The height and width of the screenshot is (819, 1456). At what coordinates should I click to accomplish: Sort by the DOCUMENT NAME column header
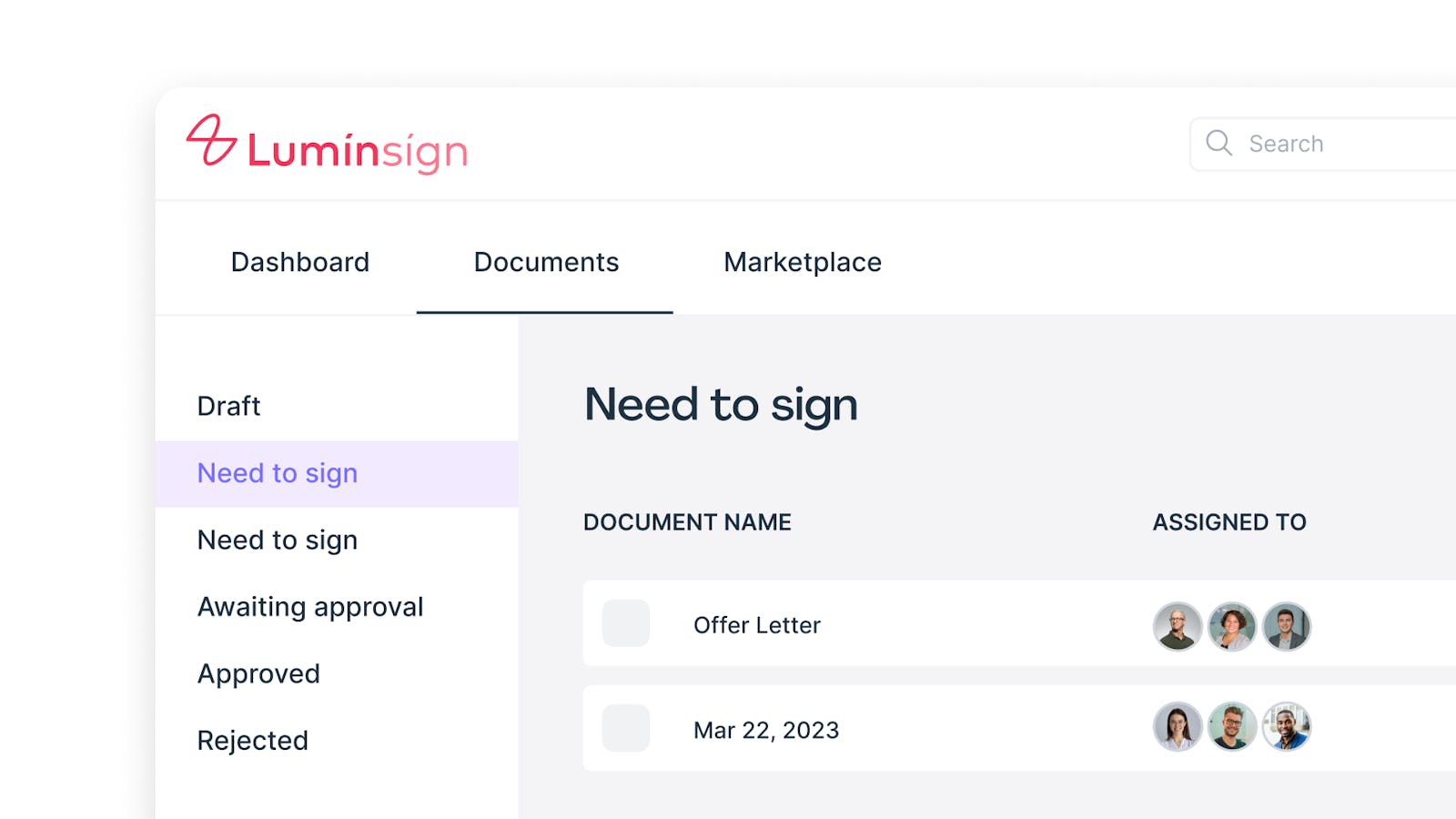pyautogui.click(x=687, y=522)
